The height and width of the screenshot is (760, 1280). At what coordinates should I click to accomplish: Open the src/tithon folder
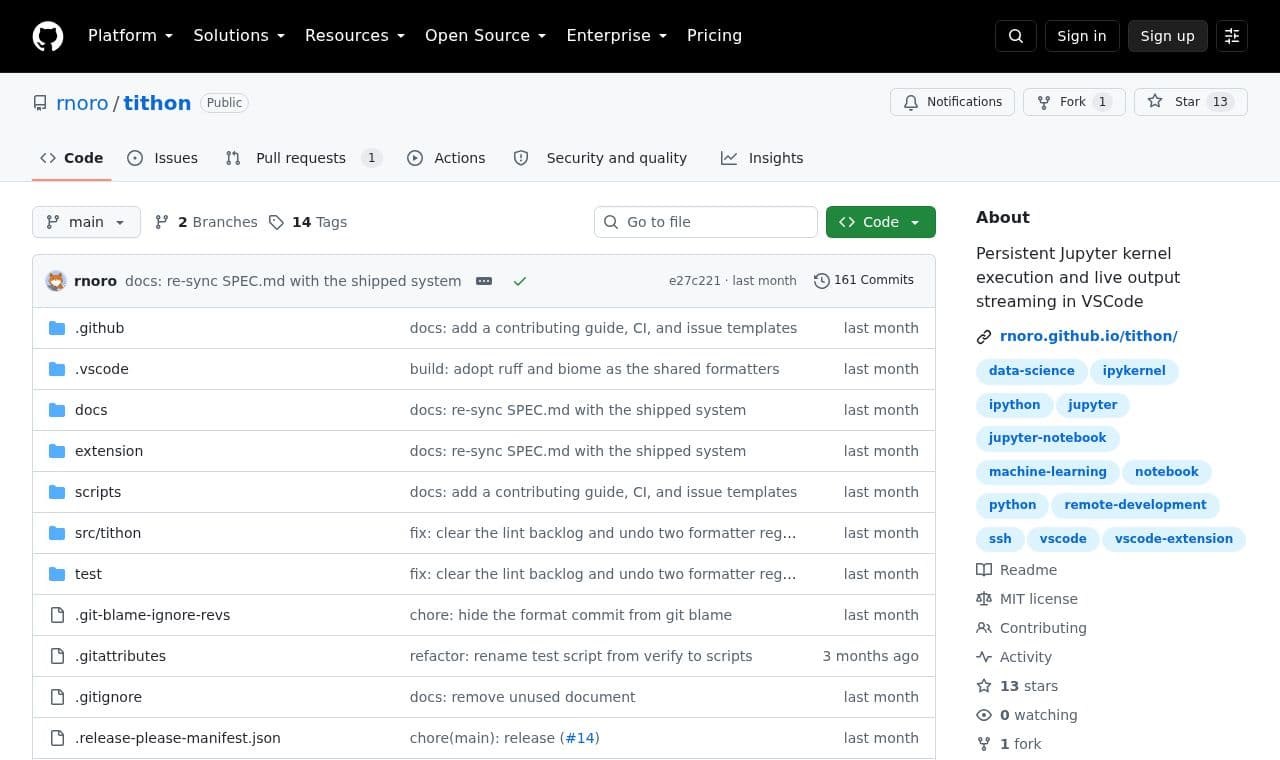pyautogui.click(x=108, y=533)
